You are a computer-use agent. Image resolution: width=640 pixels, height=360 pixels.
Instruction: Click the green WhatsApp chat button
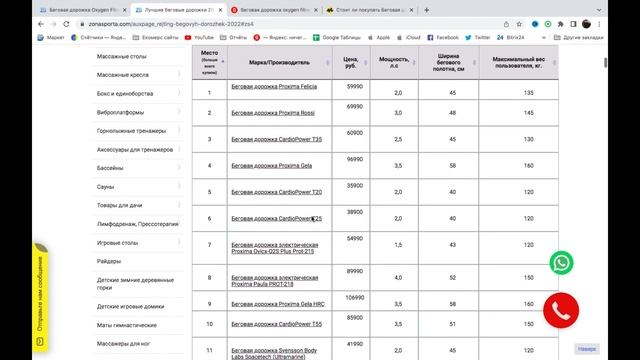point(561,263)
